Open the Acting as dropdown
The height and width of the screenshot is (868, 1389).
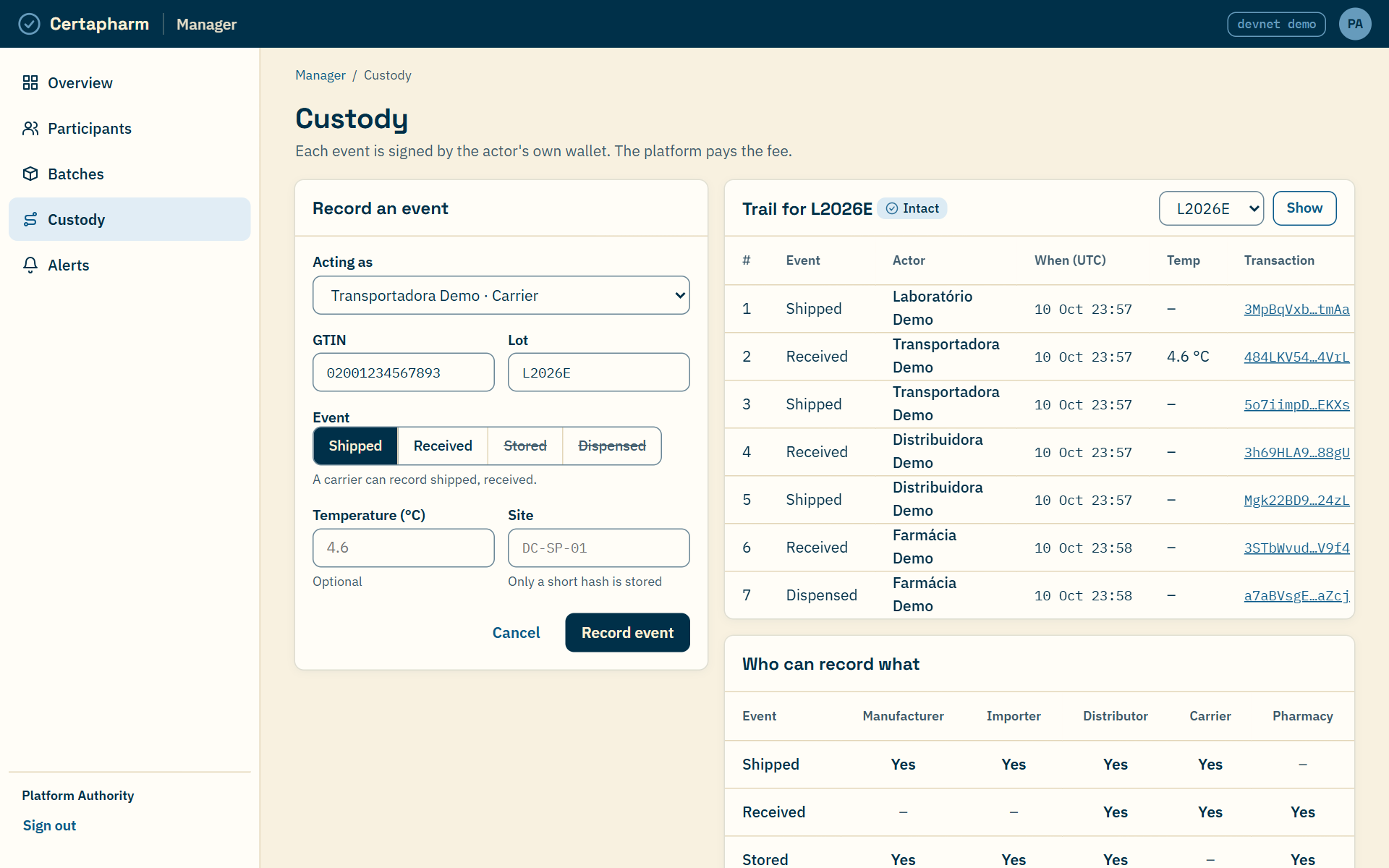501,295
